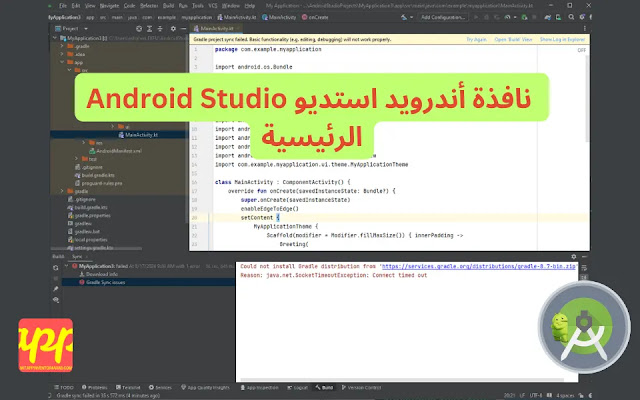Open the Run menu
This screenshot has width=640, height=400.
pyautogui.click(x=183, y=6)
